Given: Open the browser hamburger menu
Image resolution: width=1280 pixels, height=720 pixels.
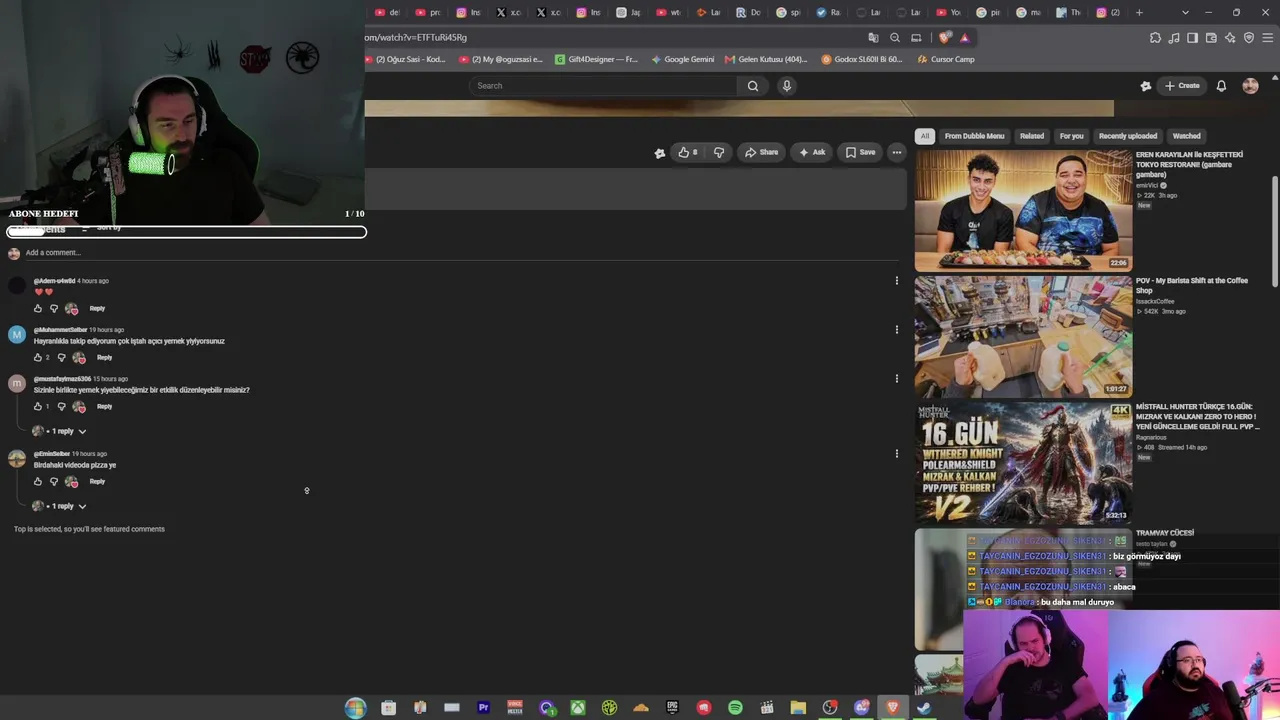Looking at the screenshot, I should pos(1267,38).
